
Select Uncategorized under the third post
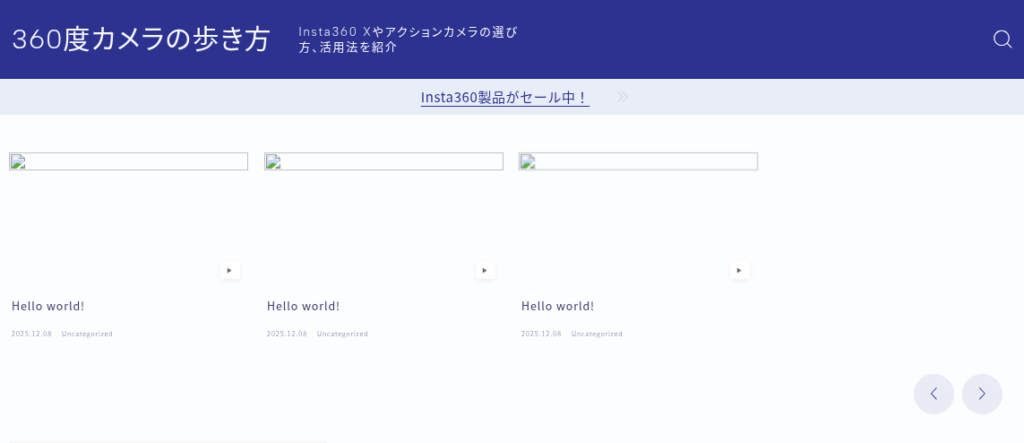point(597,334)
